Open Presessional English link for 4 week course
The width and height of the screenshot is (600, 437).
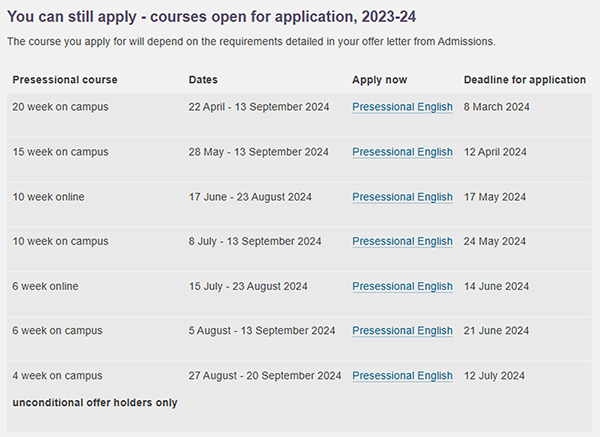tap(402, 376)
